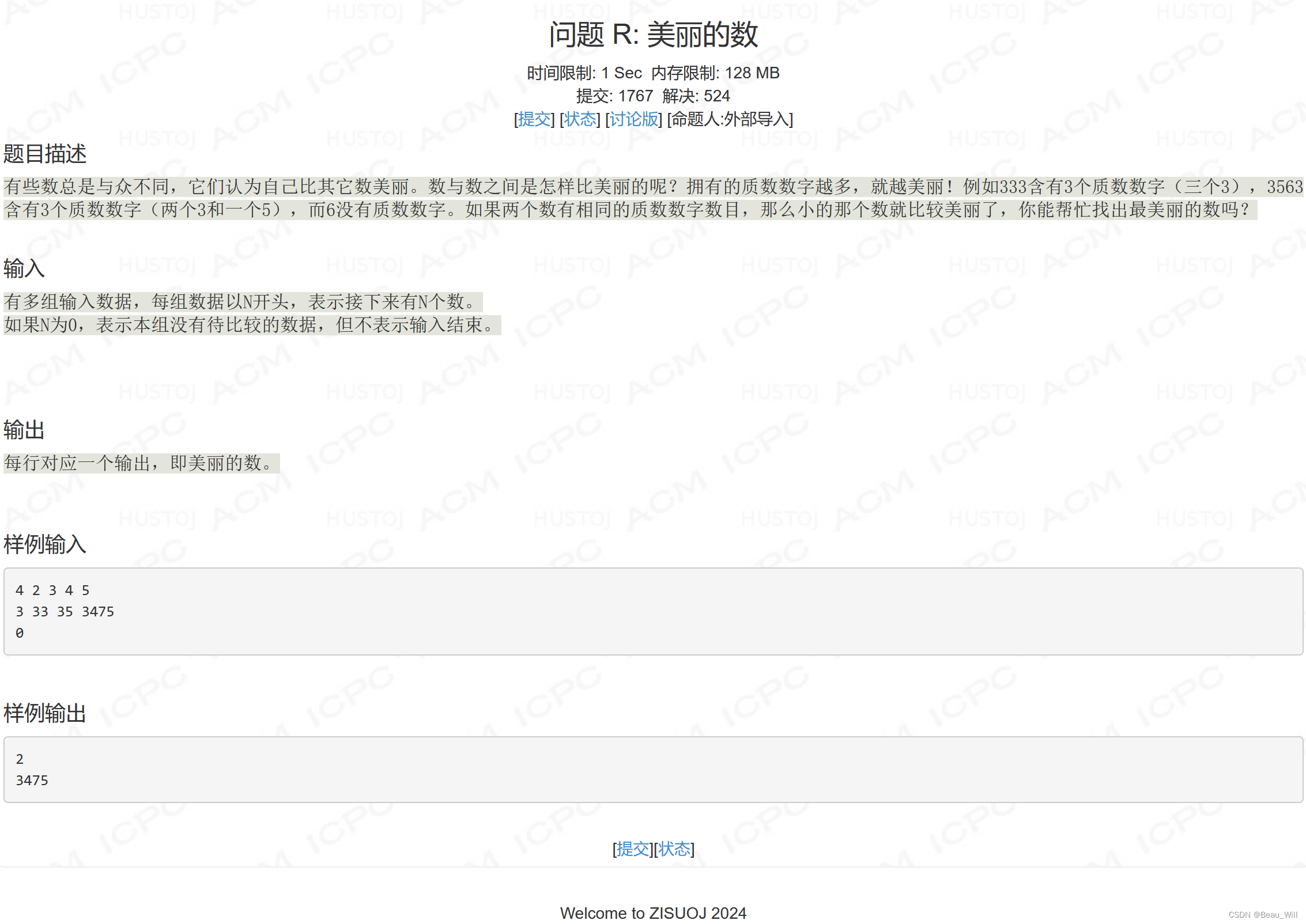Click the 样例输出 sample output heading

point(44,714)
